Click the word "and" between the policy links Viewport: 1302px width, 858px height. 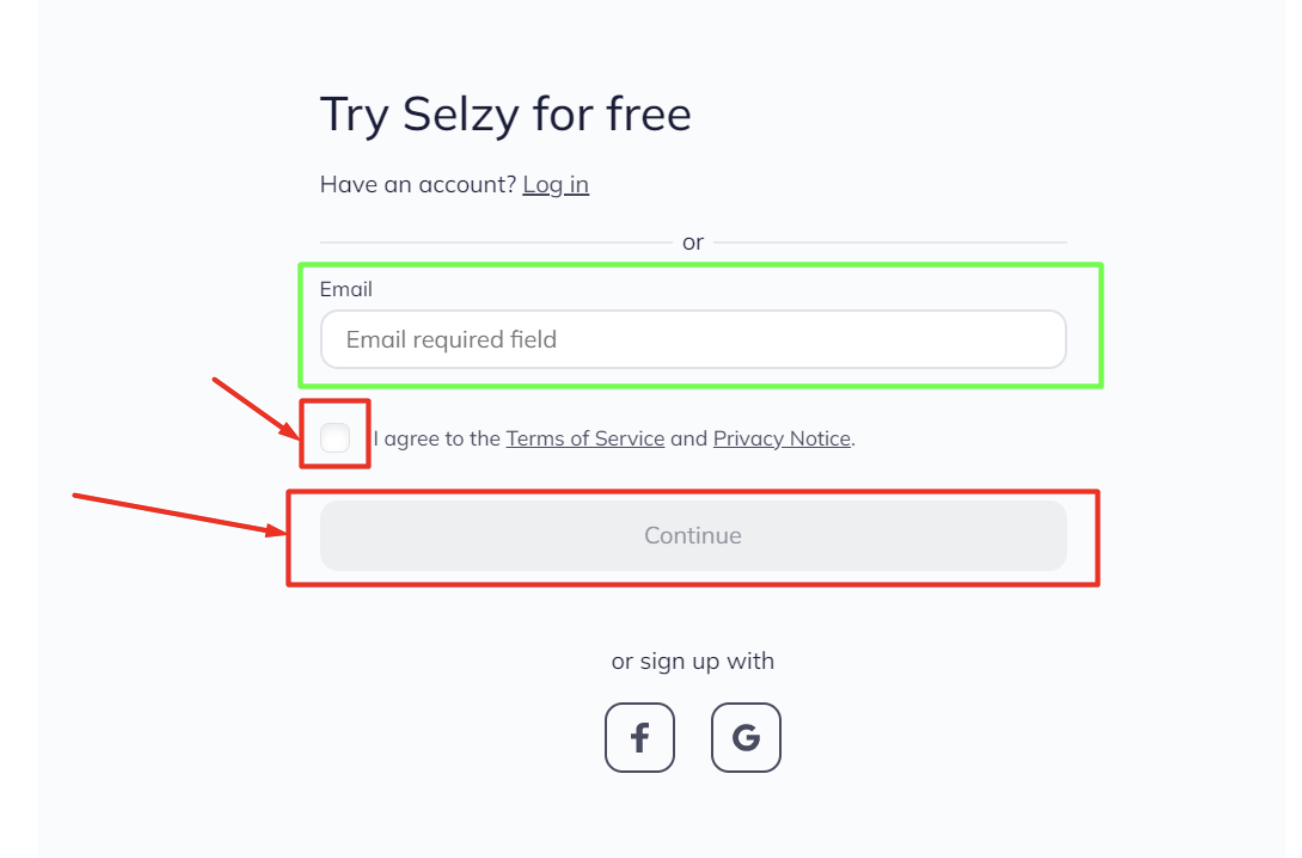click(688, 438)
